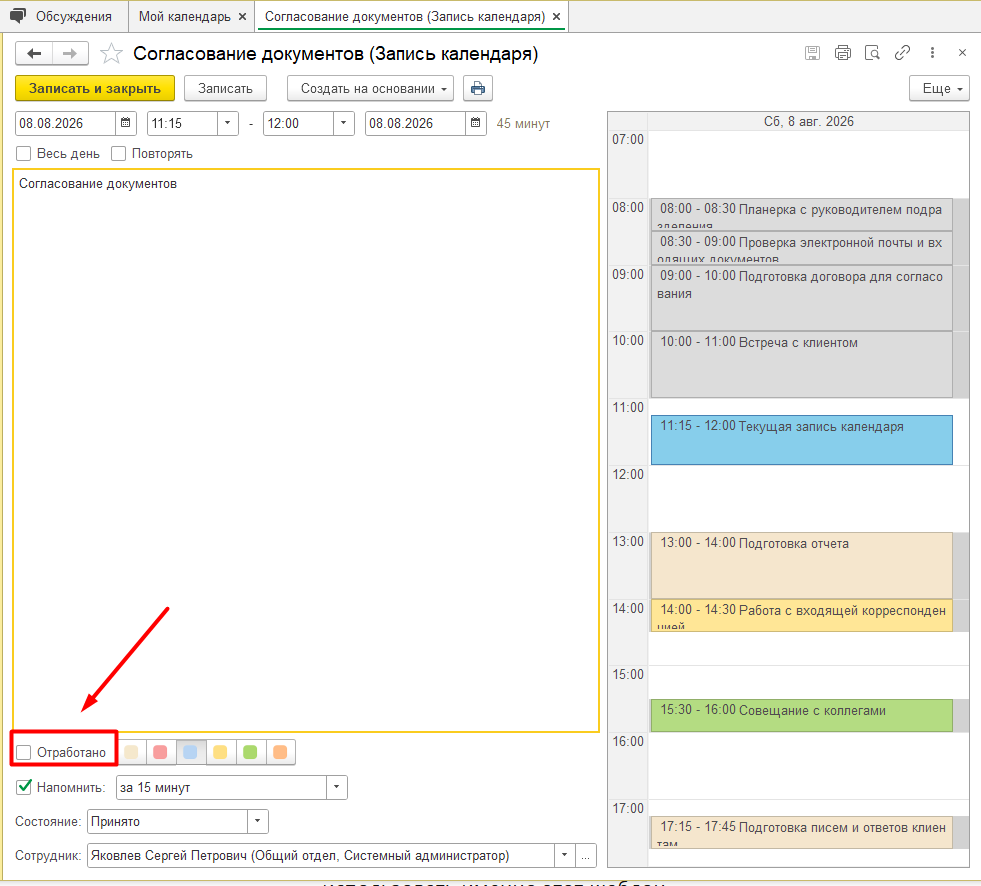Uncheck the Напомнить checkbox
The image size is (981, 886).
pos(24,787)
